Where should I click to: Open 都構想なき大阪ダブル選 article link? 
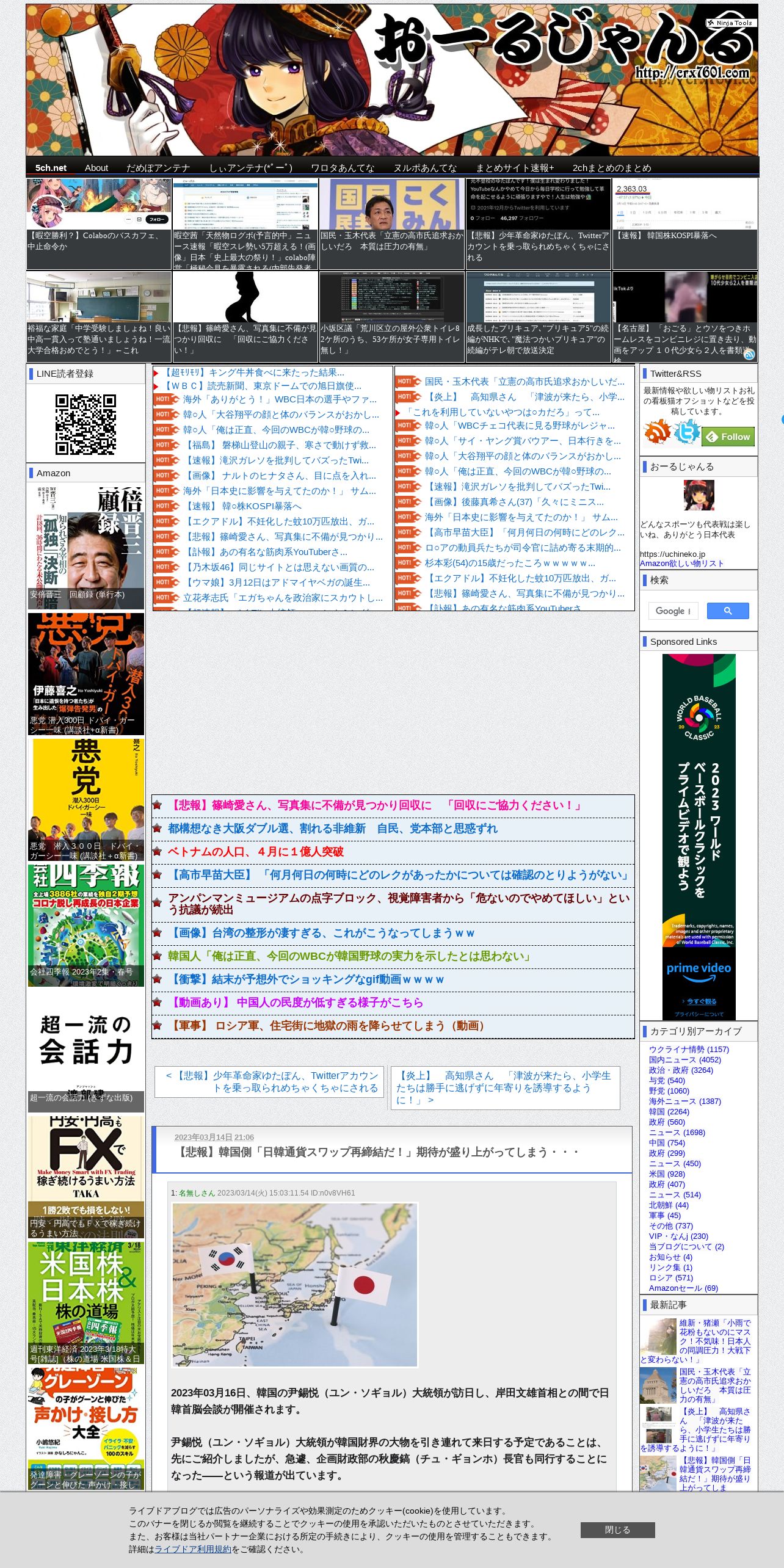pyautogui.click(x=333, y=829)
